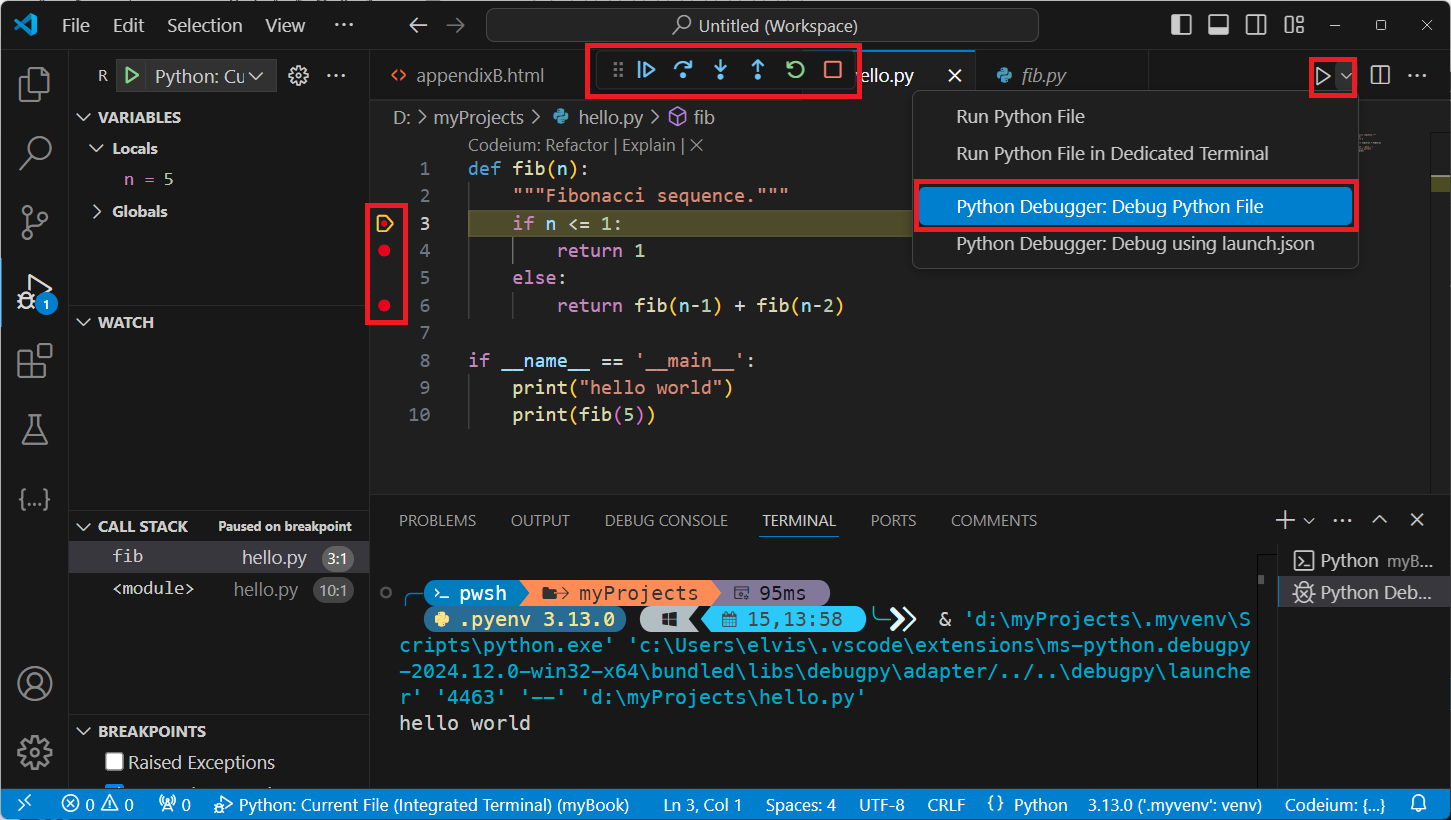Switch to the Debug Console tab
Screen dimensions: 1451x820
click(666, 521)
